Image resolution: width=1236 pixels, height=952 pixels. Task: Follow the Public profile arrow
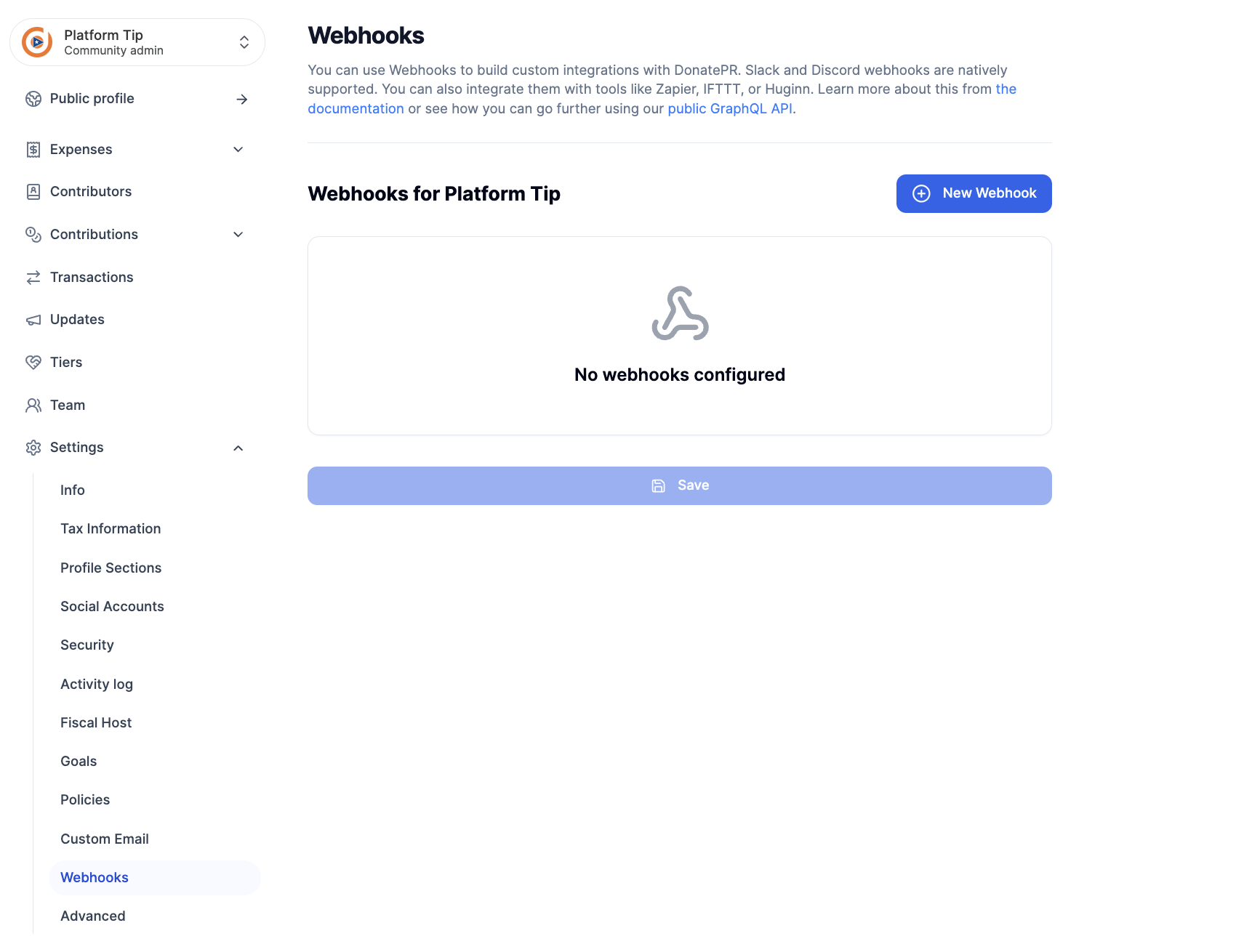tap(242, 99)
